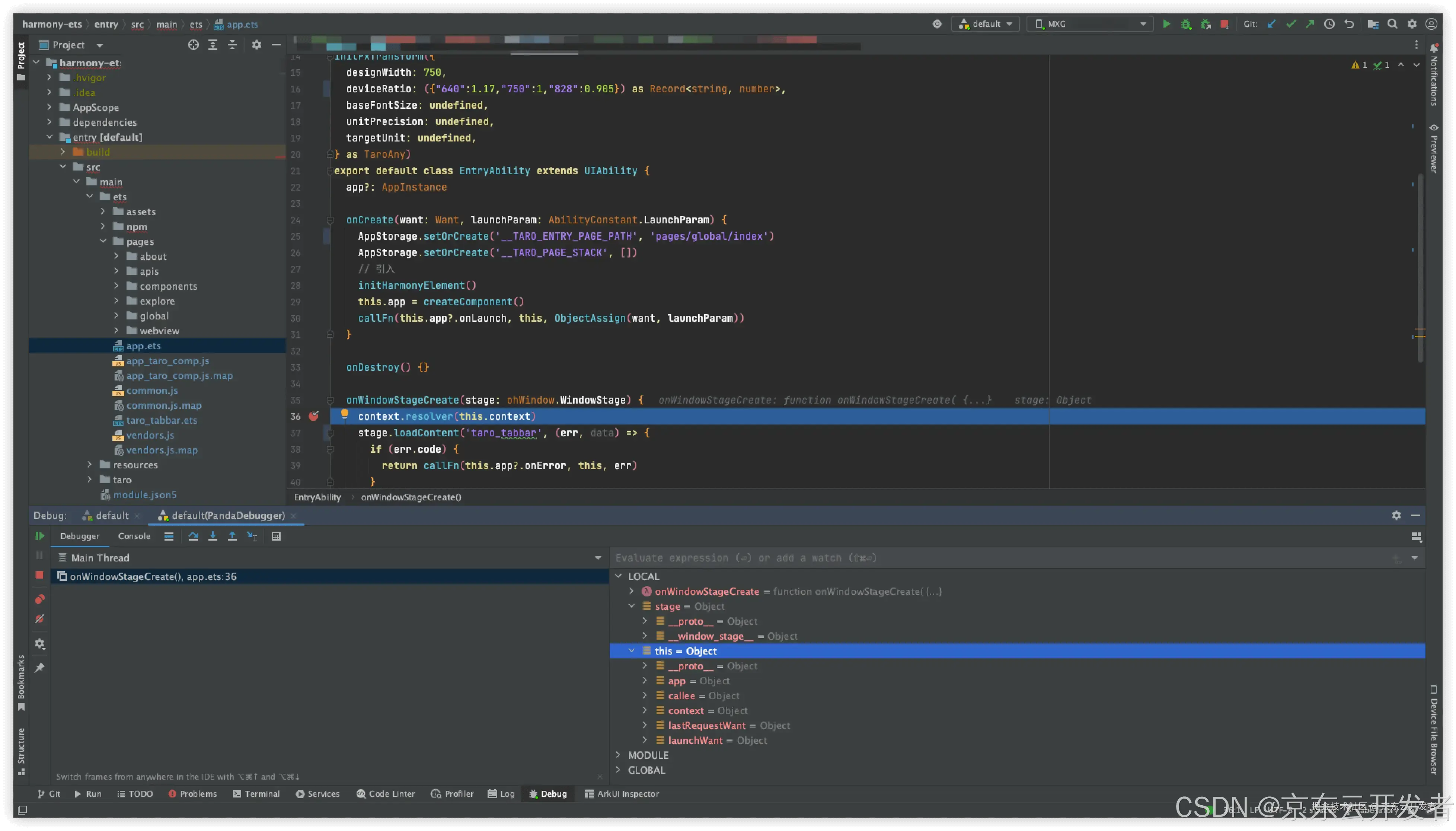
Task: Click quick fix light bulb on line 36
Action: 344,414
